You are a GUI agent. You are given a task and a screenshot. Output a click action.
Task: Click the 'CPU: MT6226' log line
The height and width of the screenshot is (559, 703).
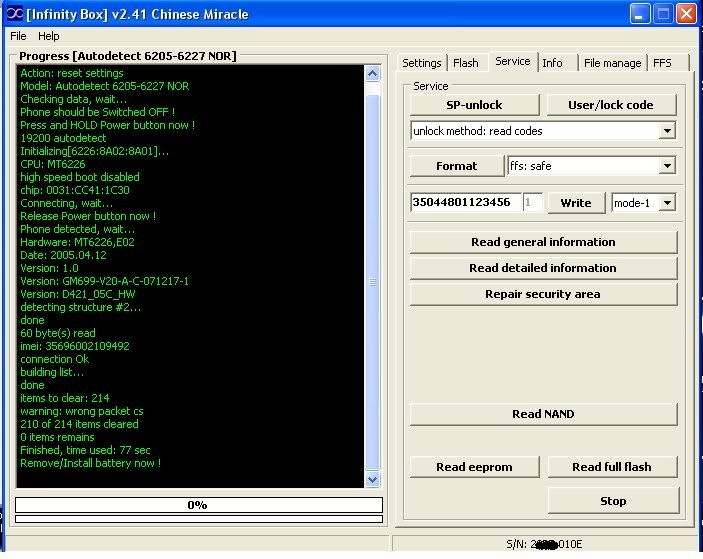tap(53, 164)
